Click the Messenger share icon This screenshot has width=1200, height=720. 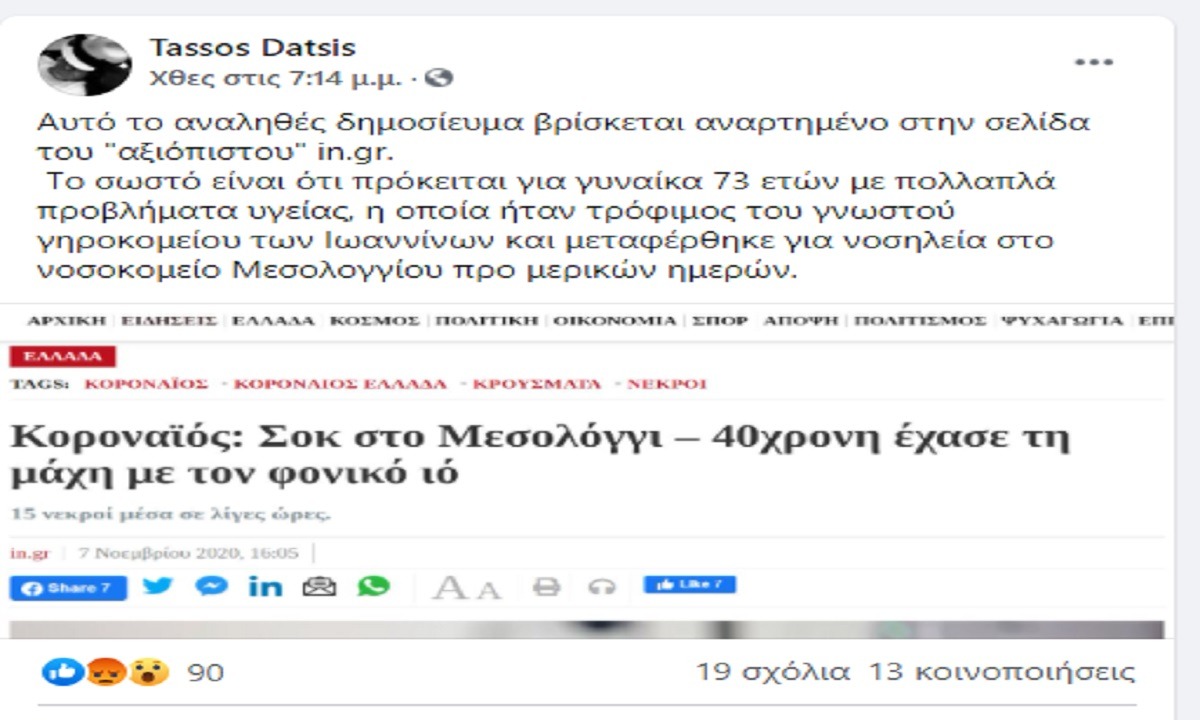211,587
